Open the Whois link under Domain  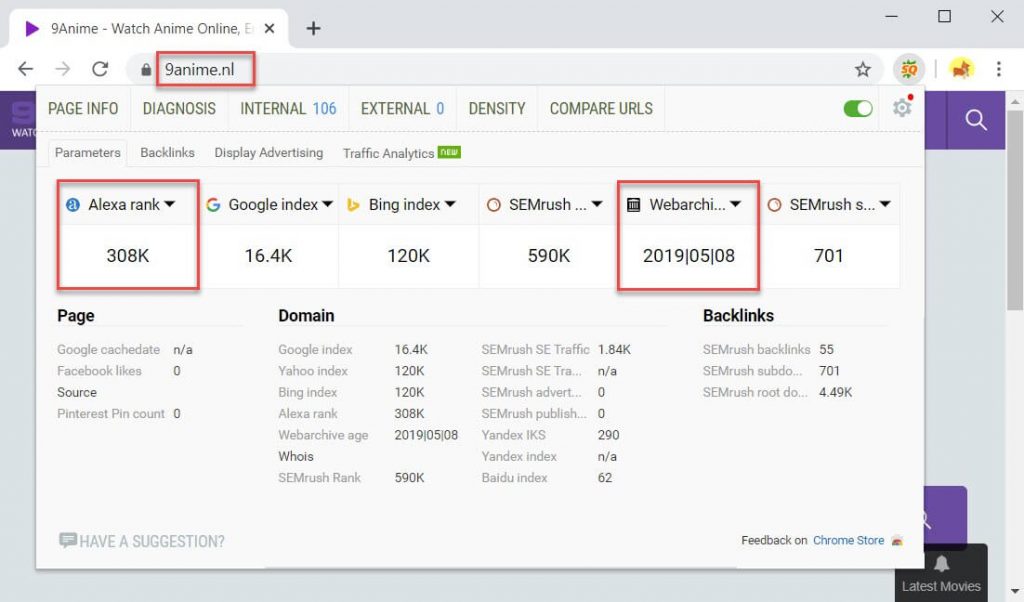click(x=296, y=456)
